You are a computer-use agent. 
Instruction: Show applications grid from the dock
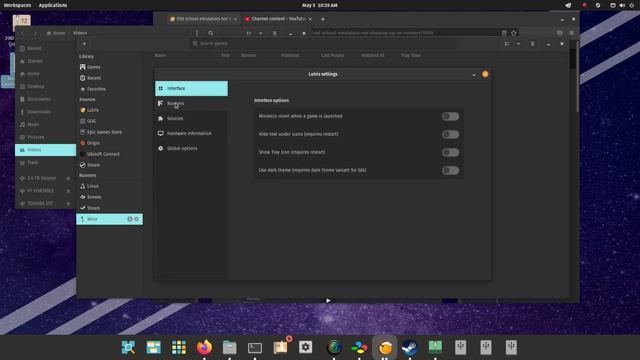179,347
